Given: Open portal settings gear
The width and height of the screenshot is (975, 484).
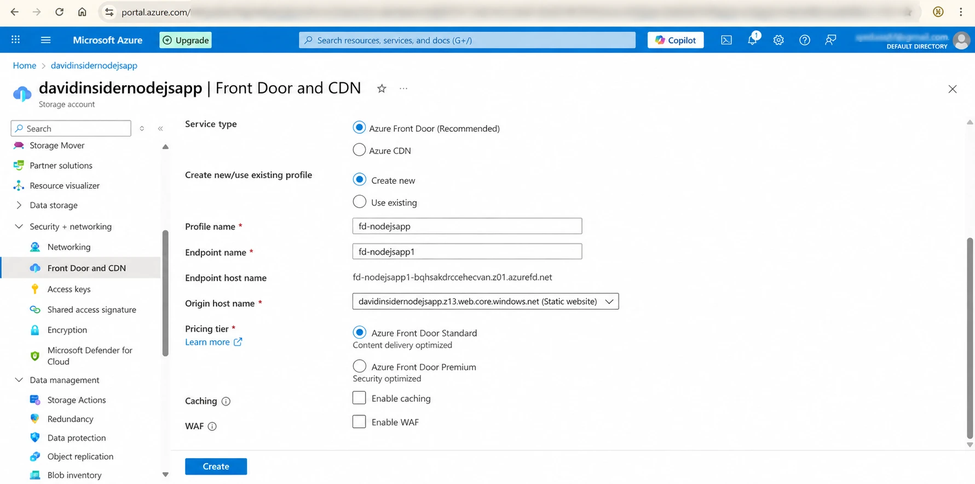Looking at the screenshot, I should [779, 40].
